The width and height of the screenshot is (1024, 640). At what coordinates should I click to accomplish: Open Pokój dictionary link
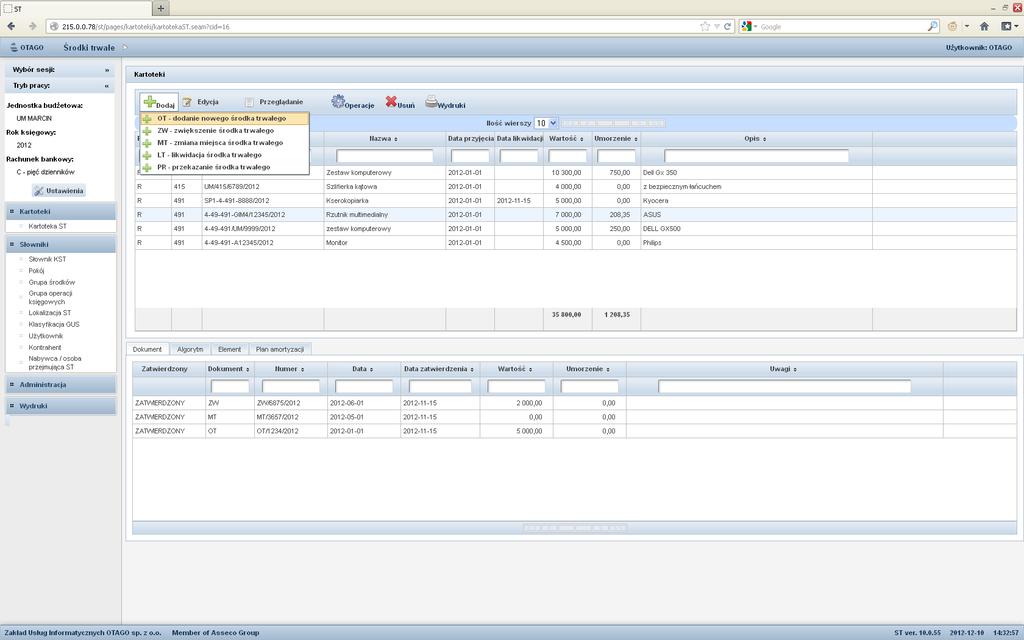coord(37,270)
